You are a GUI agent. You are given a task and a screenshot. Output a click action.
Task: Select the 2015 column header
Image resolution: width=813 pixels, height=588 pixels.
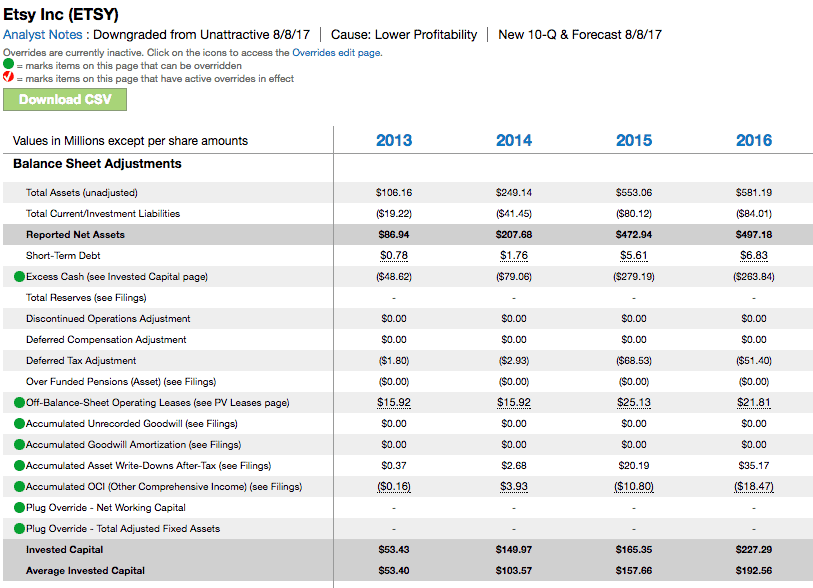634,141
